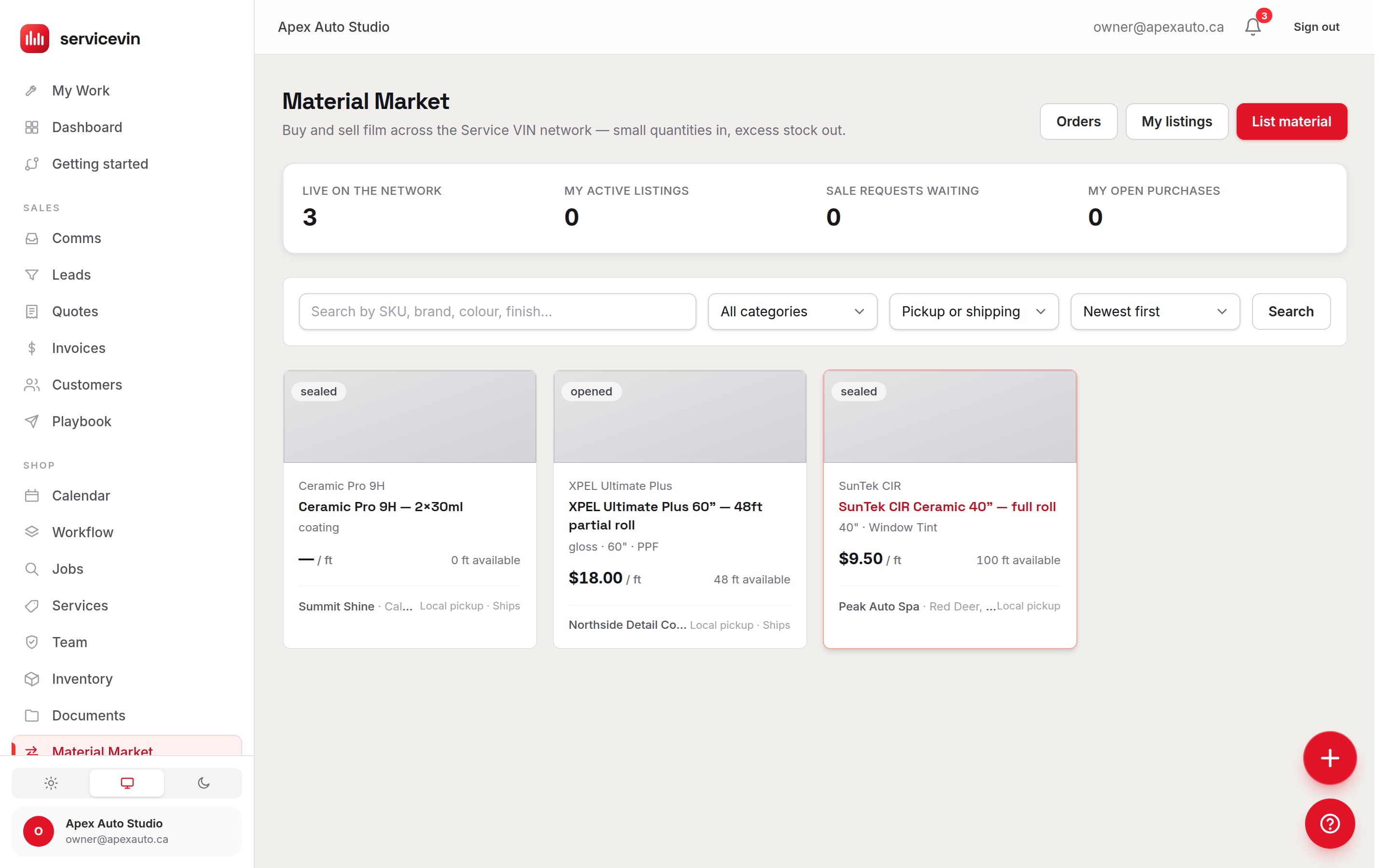Viewport: 1389px width, 868px height.
Task: Click the SKU search input field
Action: 497,312
